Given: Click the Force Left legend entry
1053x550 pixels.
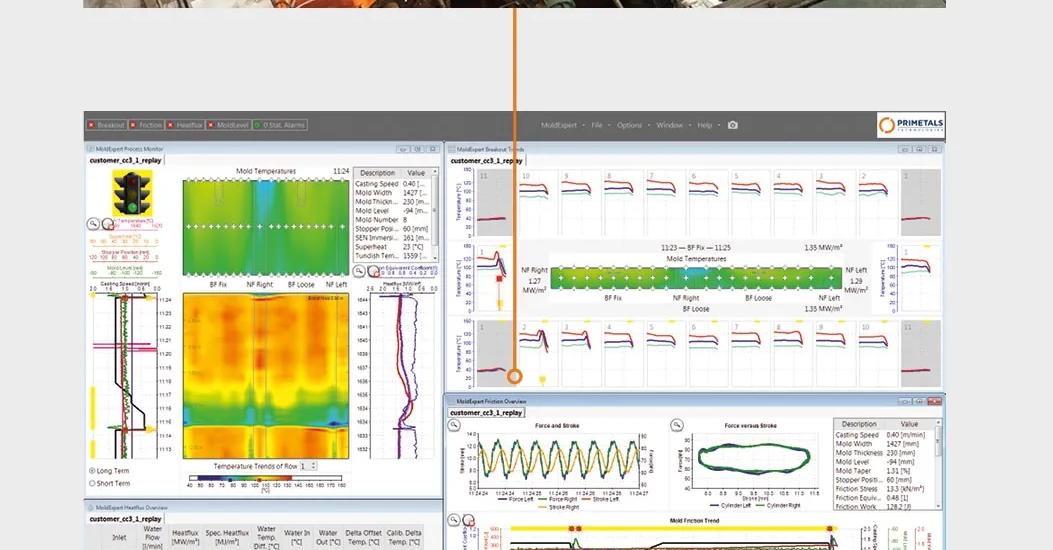Looking at the screenshot, I should point(516,499).
